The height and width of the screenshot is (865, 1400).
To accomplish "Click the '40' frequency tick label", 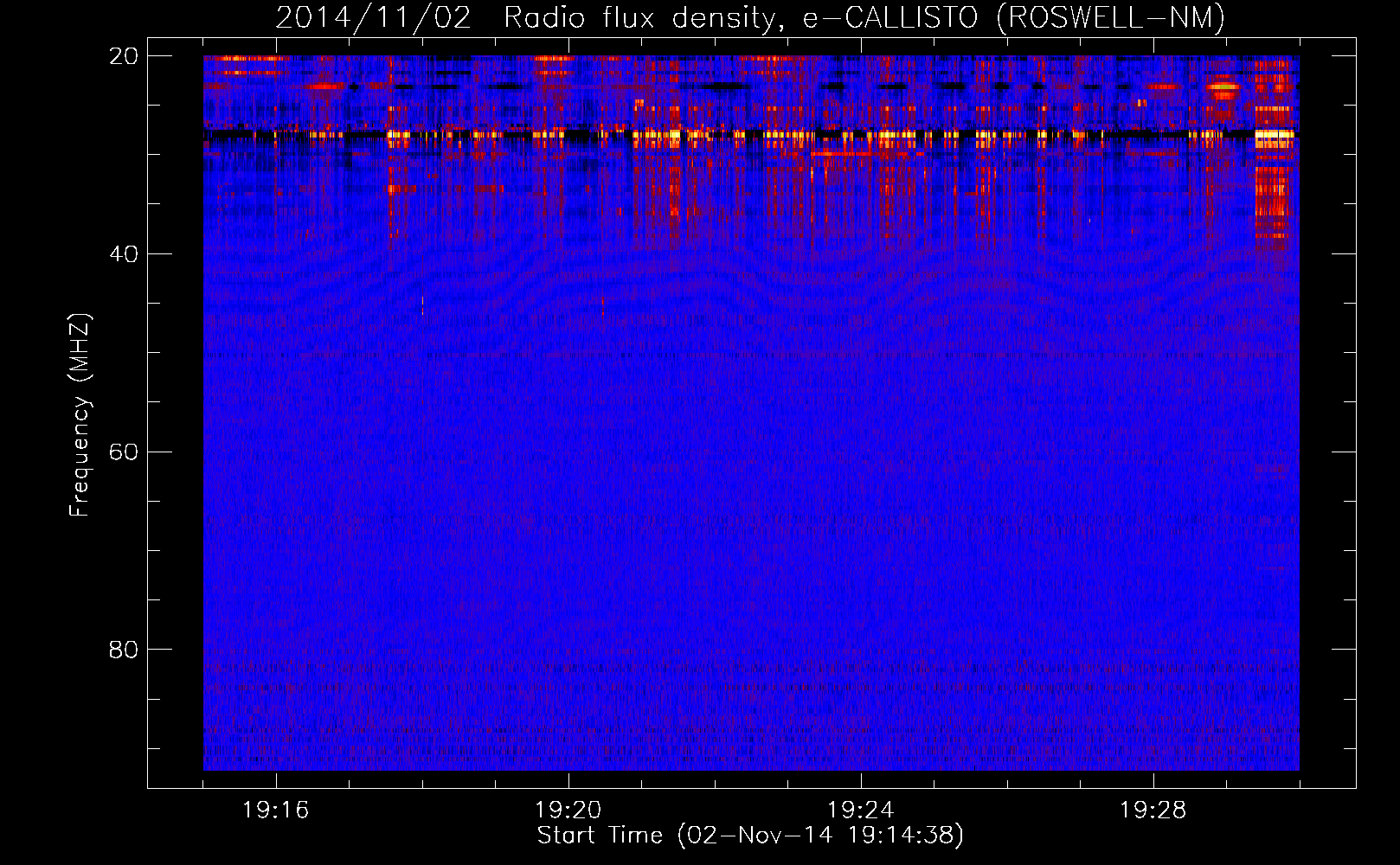I will pyautogui.click(x=124, y=254).
